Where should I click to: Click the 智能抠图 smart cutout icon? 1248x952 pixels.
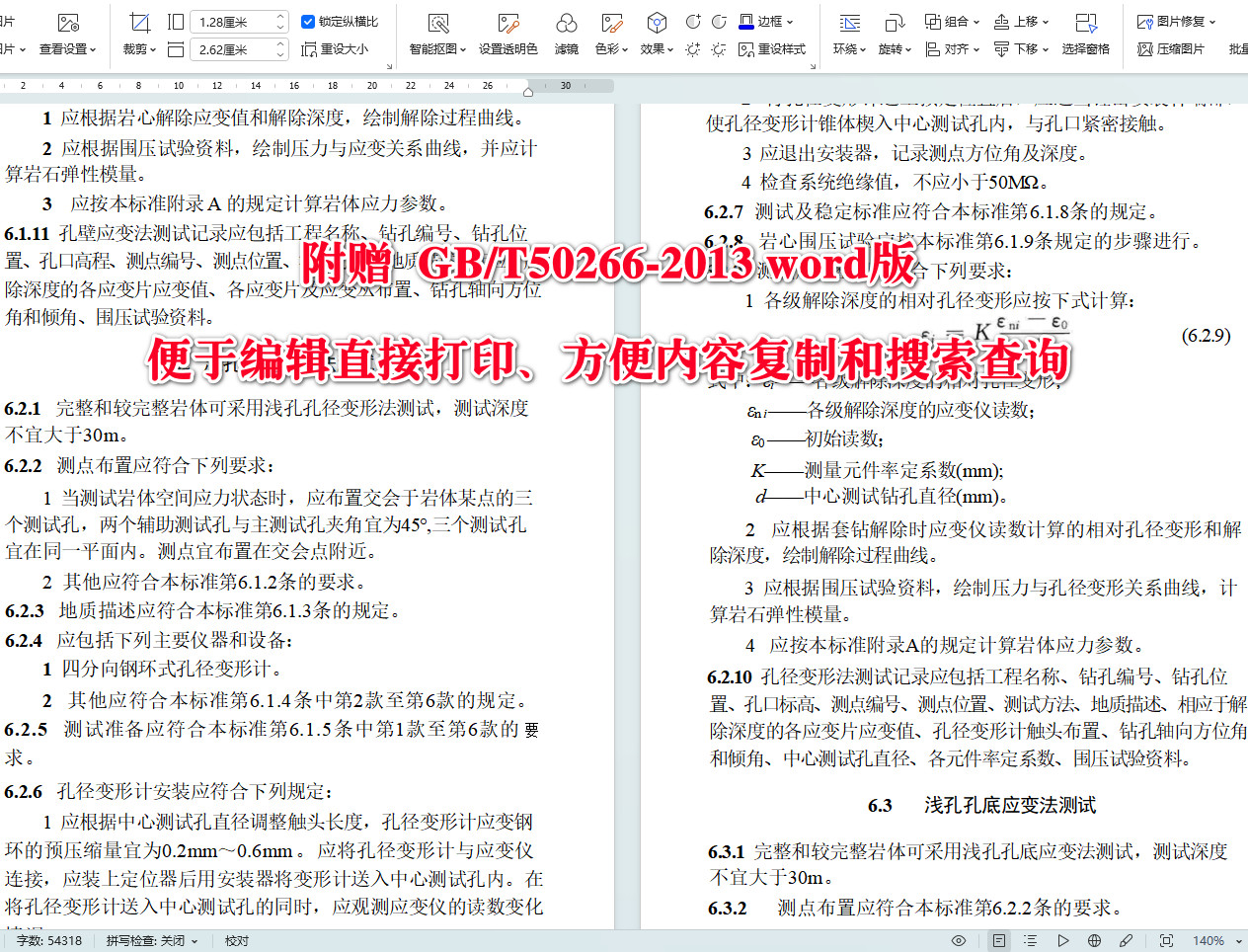(x=438, y=22)
